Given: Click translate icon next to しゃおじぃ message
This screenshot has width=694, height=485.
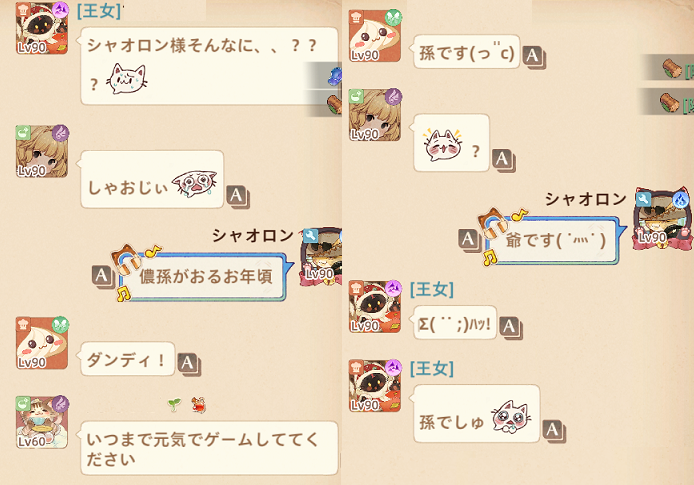Looking at the screenshot, I should (x=238, y=196).
